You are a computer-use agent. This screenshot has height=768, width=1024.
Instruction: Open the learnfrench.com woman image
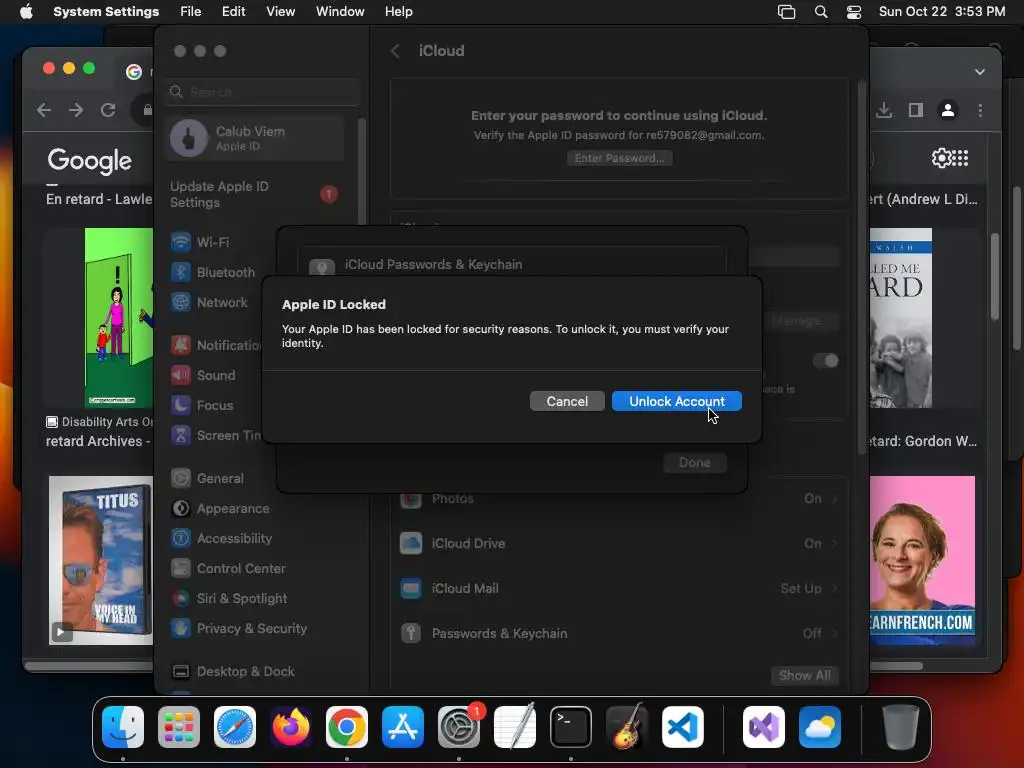pos(922,560)
